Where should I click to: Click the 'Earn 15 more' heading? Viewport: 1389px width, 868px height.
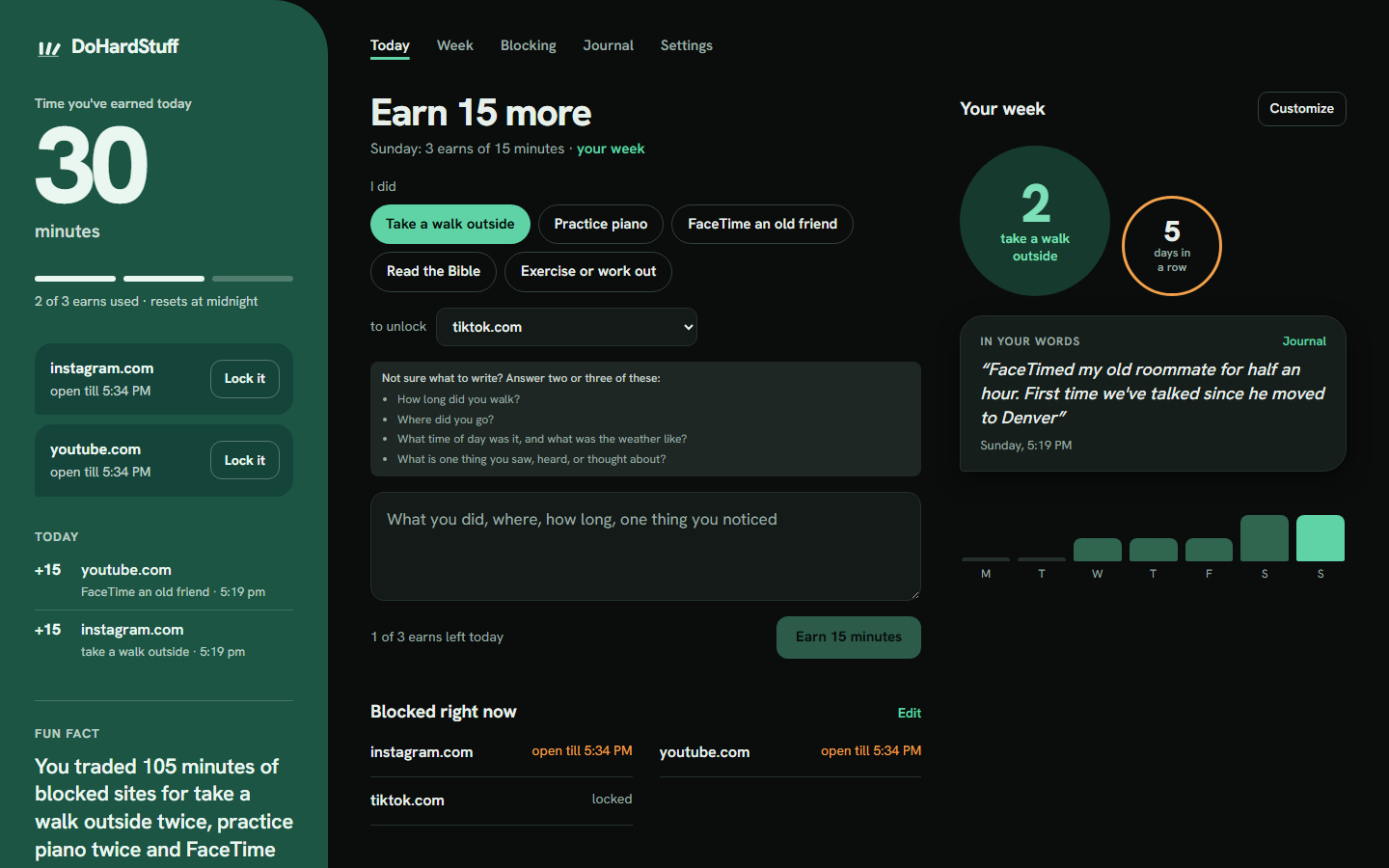pyautogui.click(x=481, y=113)
